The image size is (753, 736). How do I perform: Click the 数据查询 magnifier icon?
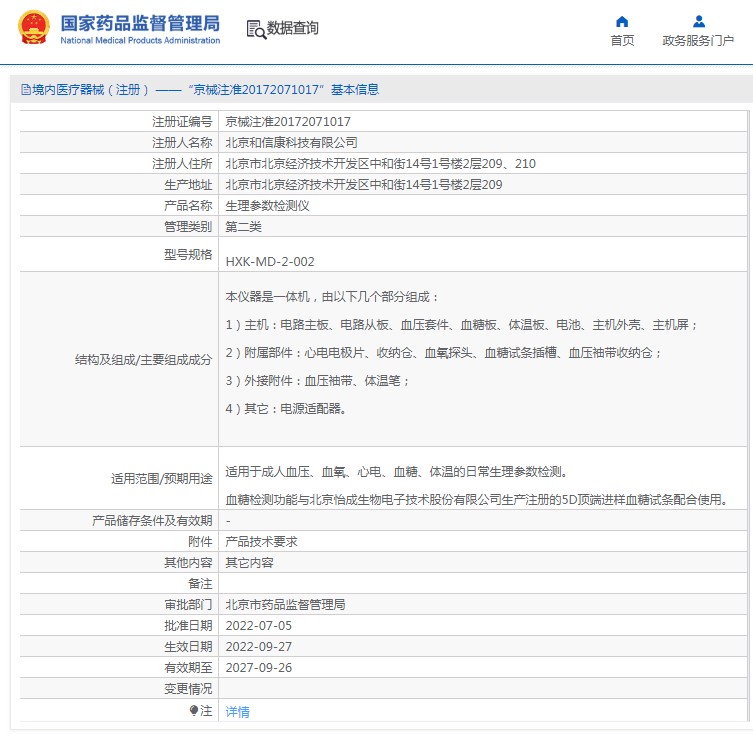click(256, 29)
